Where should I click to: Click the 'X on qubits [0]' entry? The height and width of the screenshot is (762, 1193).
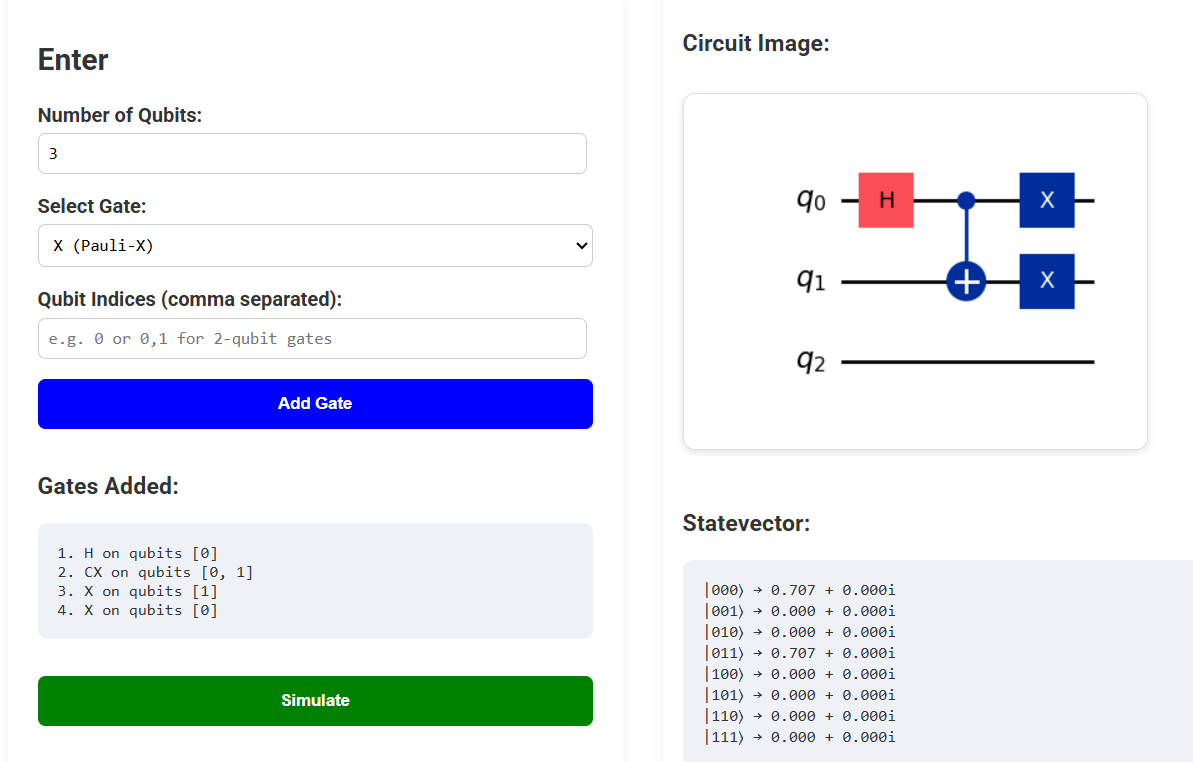[137, 610]
